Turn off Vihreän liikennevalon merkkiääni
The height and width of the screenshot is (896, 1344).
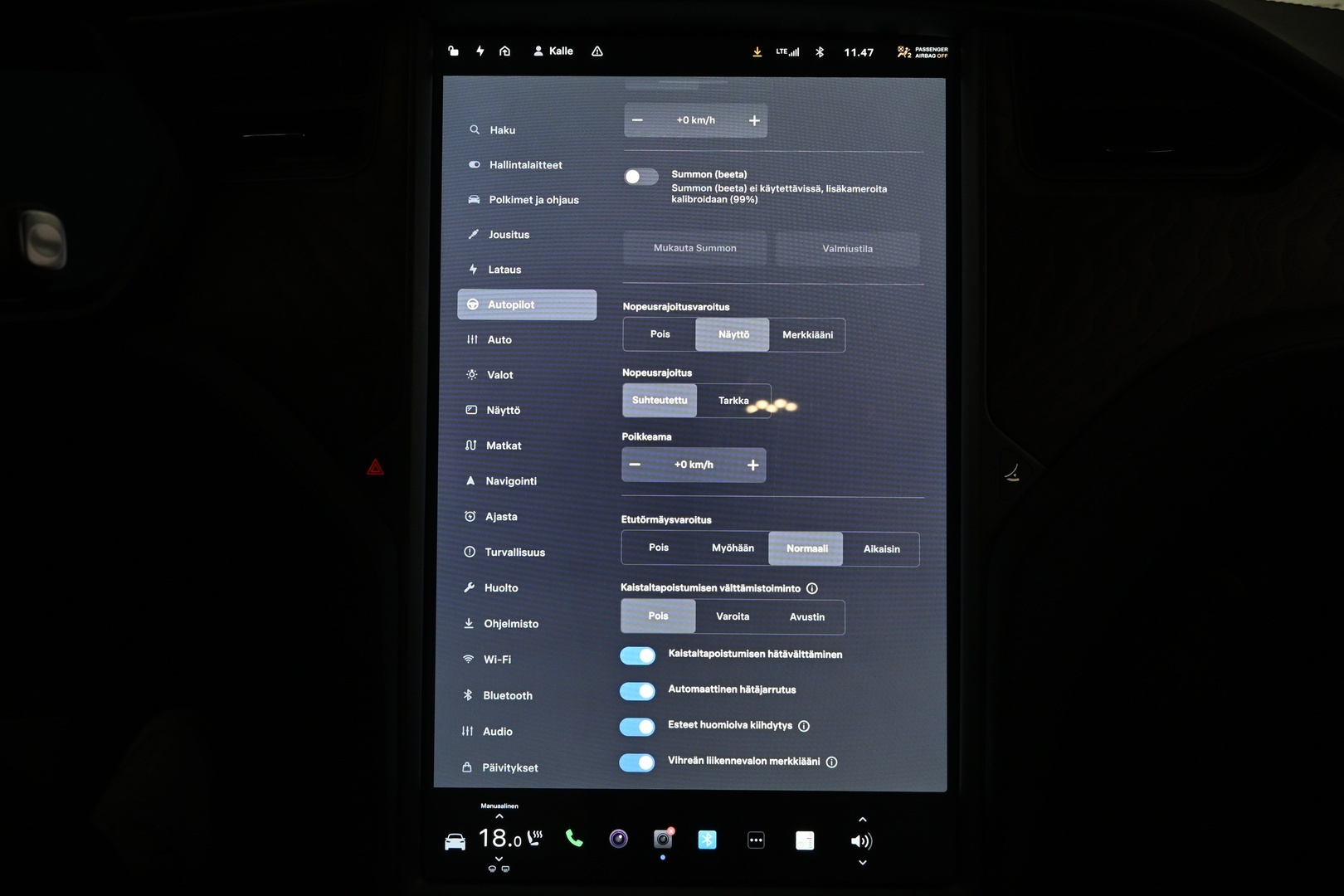[637, 762]
